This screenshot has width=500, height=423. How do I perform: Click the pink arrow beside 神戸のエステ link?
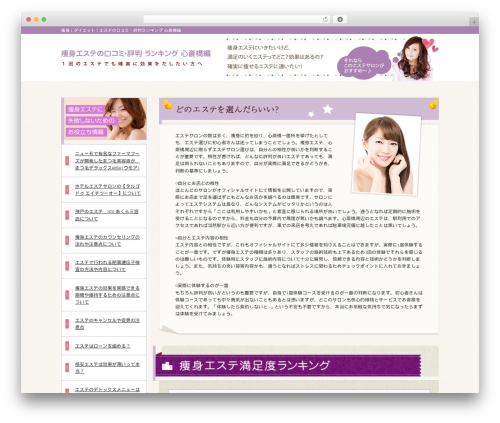67,215
